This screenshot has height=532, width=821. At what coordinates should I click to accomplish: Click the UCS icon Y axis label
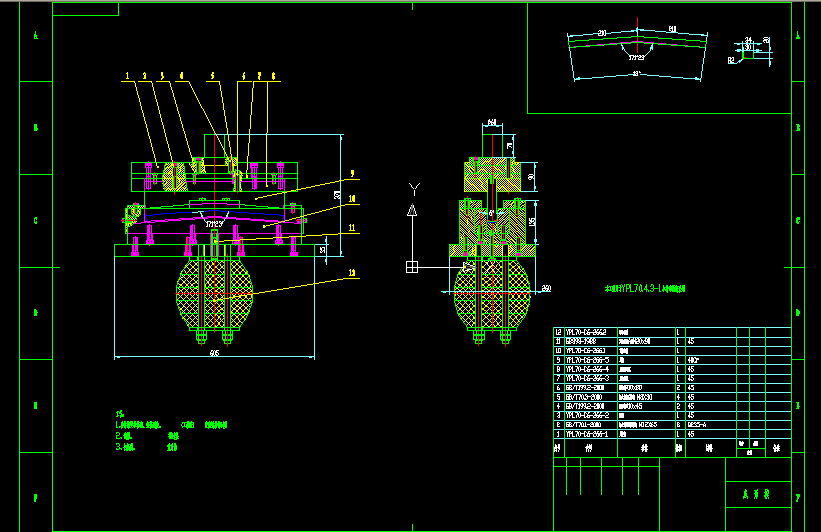(414, 189)
